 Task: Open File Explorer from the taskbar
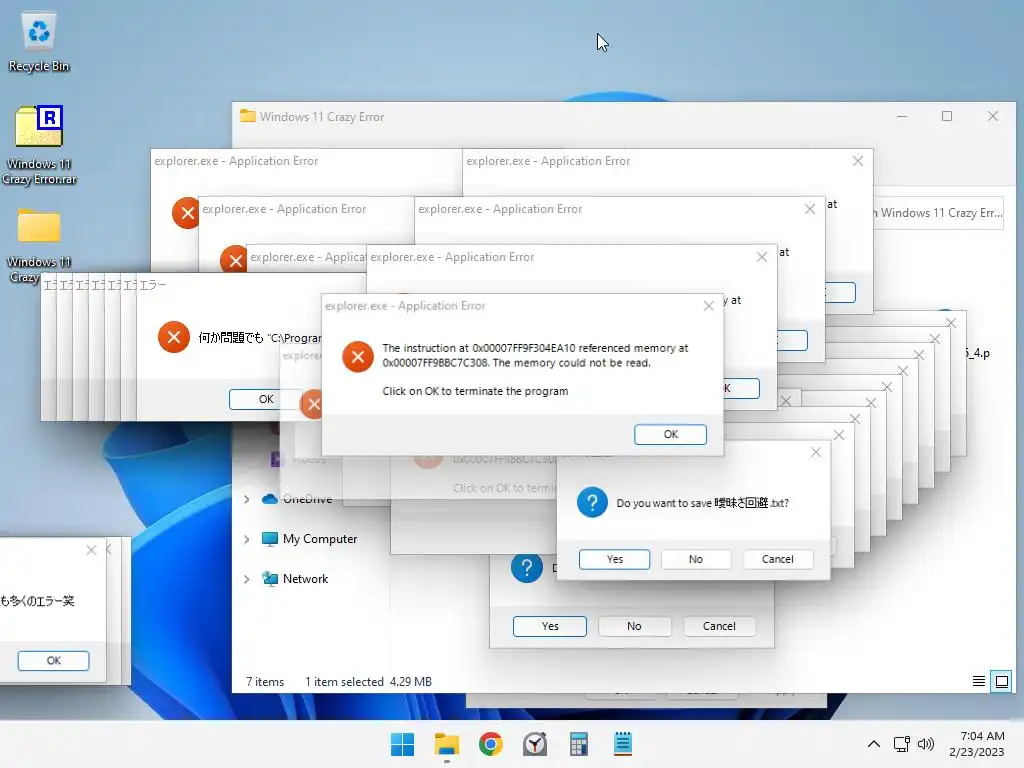point(447,744)
